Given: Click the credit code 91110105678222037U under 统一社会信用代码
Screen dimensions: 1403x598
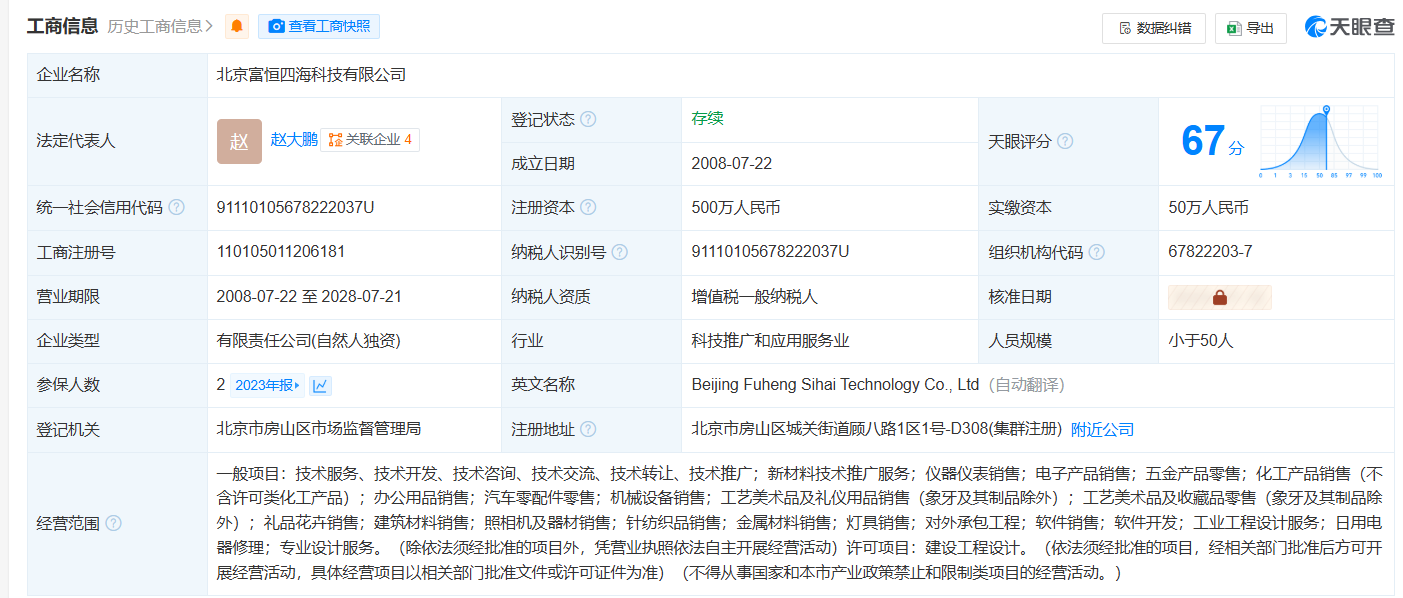Looking at the screenshot, I should coord(295,208).
